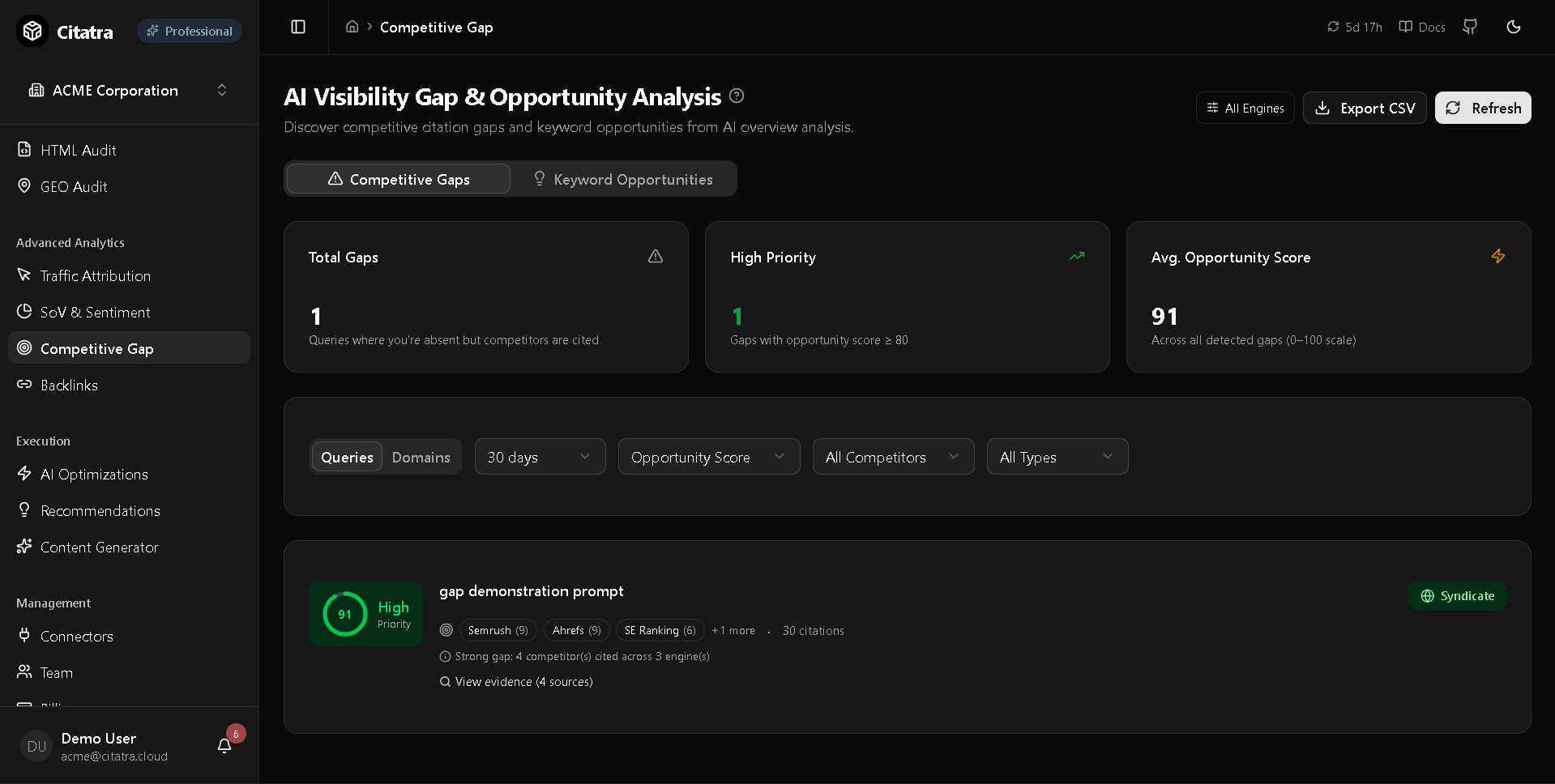Click the Professional plan badge
Viewport: 1555px width, 784px height.
tap(190, 31)
